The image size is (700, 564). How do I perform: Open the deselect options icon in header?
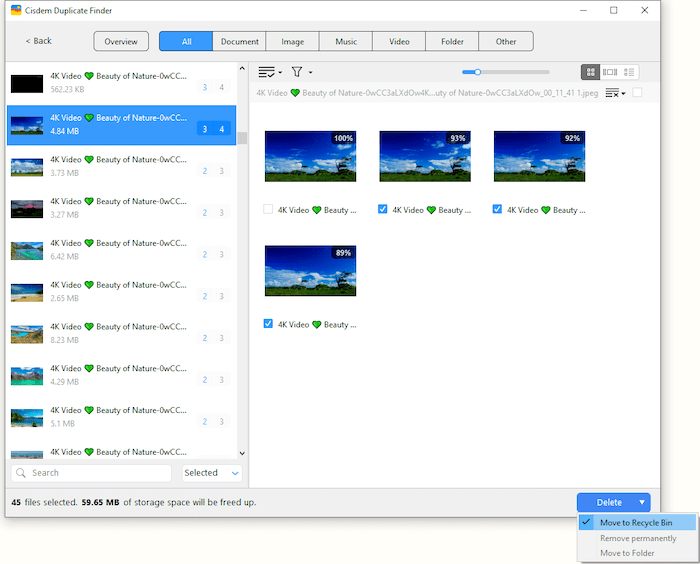tap(616, 93)
